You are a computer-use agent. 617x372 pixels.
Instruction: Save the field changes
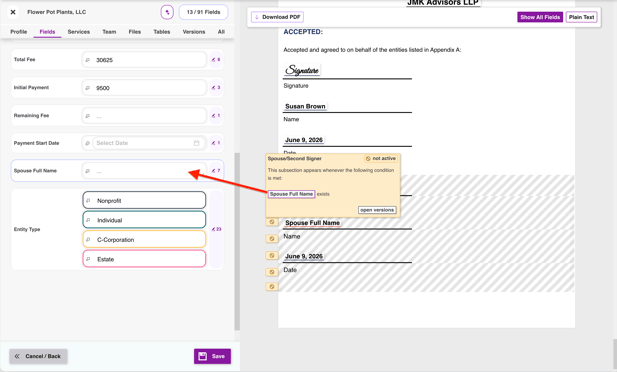(x=212, y=356)
